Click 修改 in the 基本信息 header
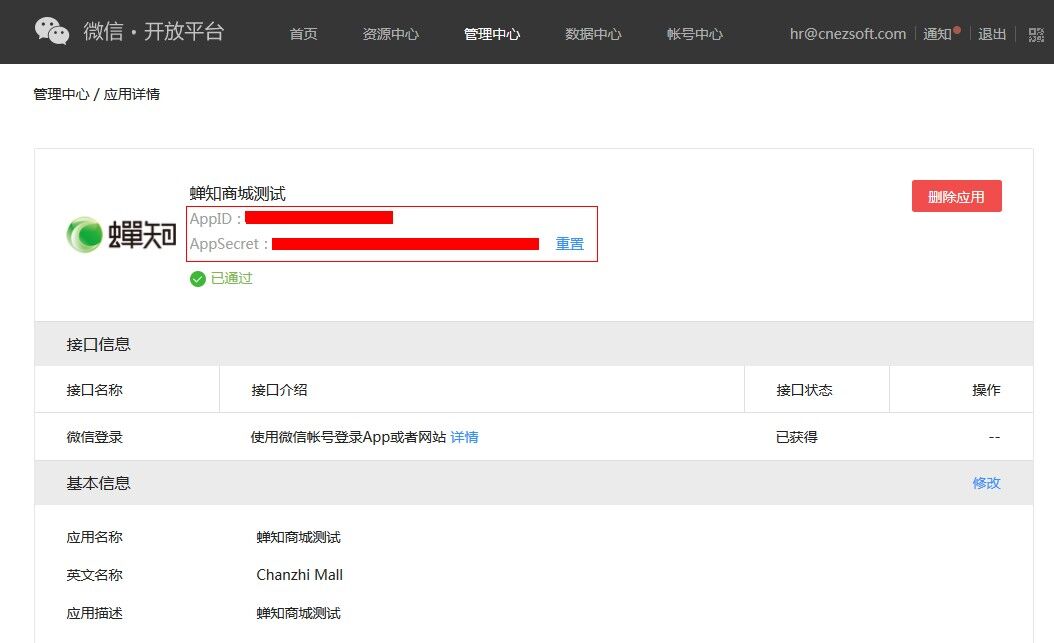Screen dimensions: 1054x643 (x=986, y=483)
